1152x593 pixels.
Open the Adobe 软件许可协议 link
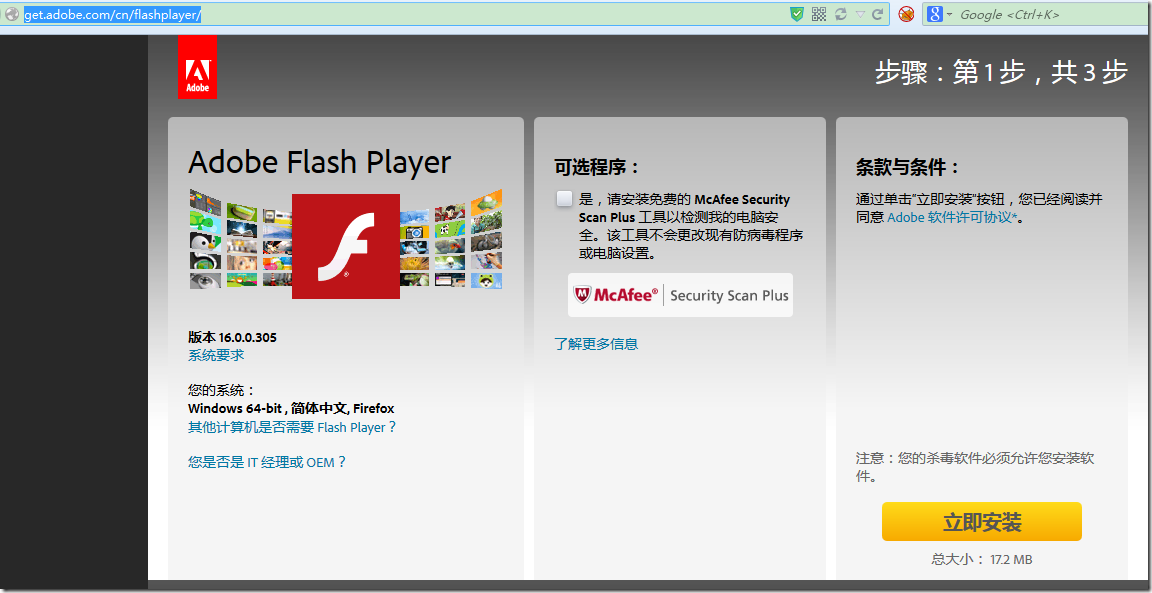pos(952,217)
